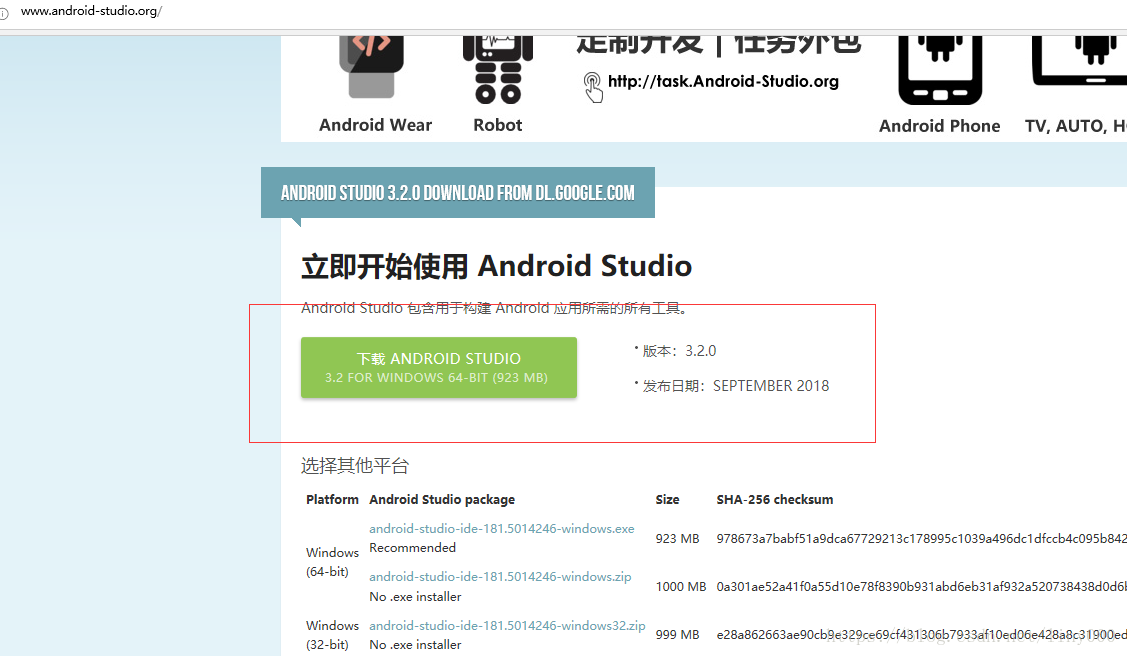Image resolution: width=1127 pixels, height=656 pixels.
Task: Click the Robot label text
Action: tap(497, 125)
